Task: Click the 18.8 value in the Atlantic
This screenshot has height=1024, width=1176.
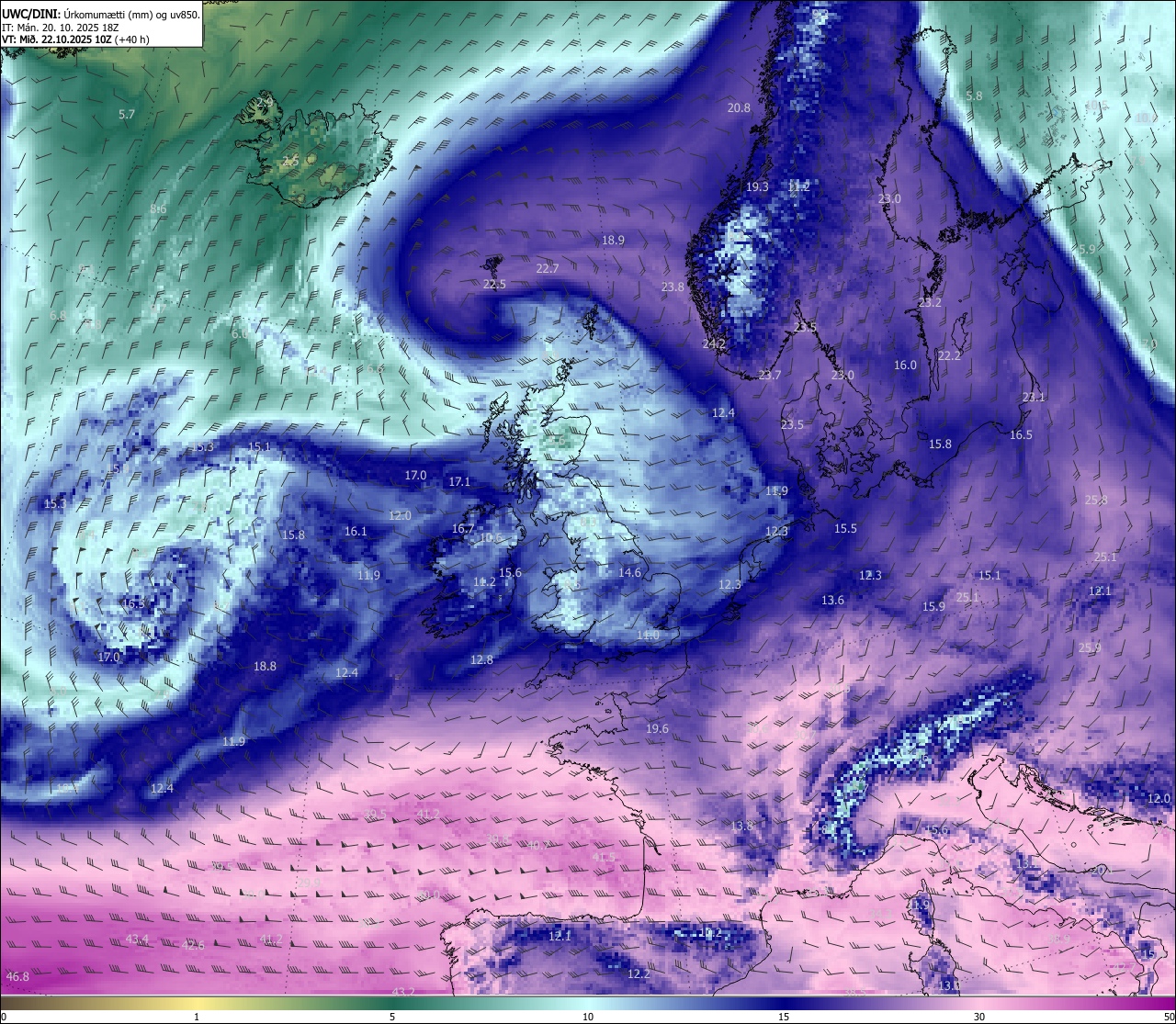Action: pyautogui.click(x=265, y=666)
